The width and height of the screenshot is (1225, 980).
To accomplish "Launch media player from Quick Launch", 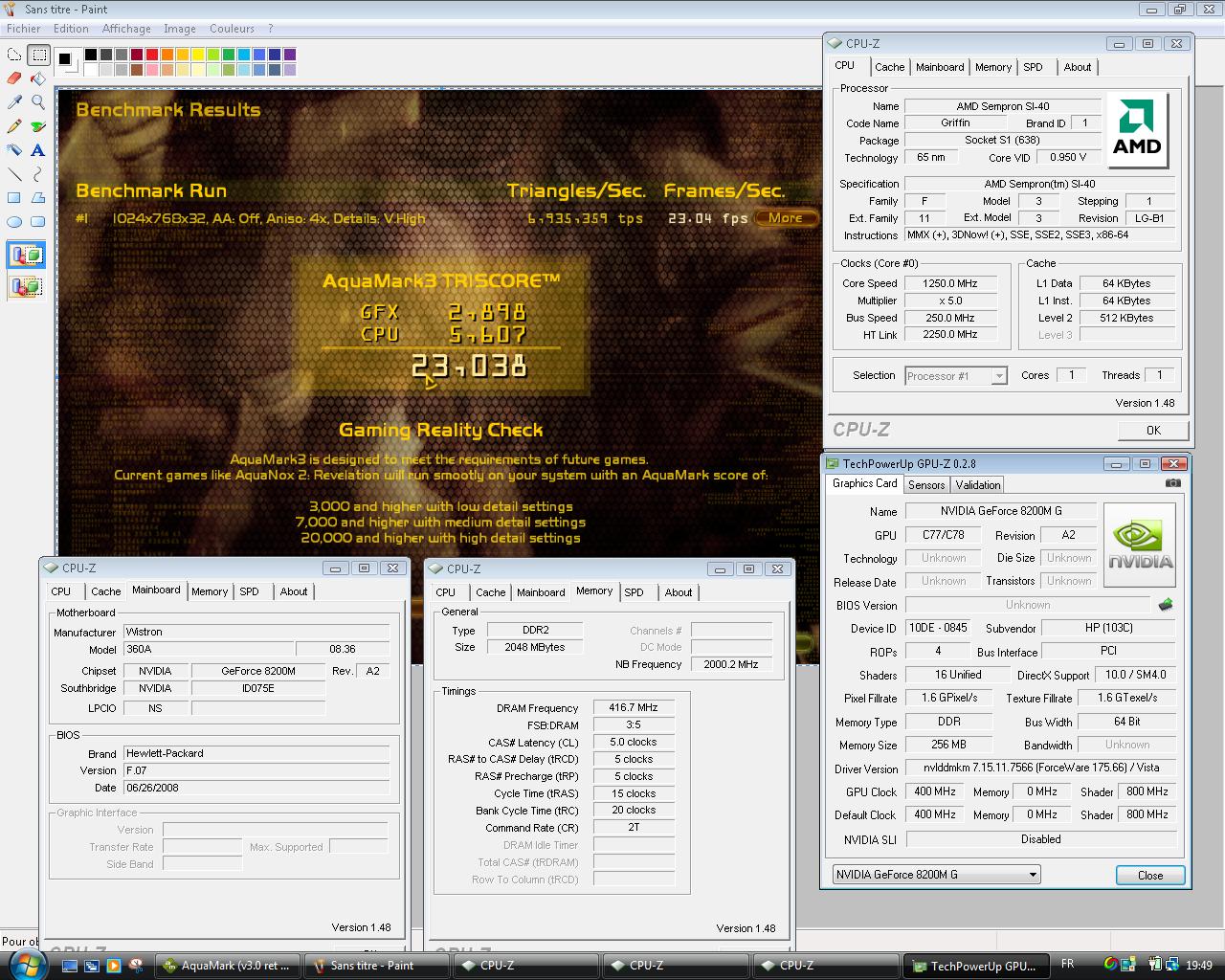I will point(114,966).
